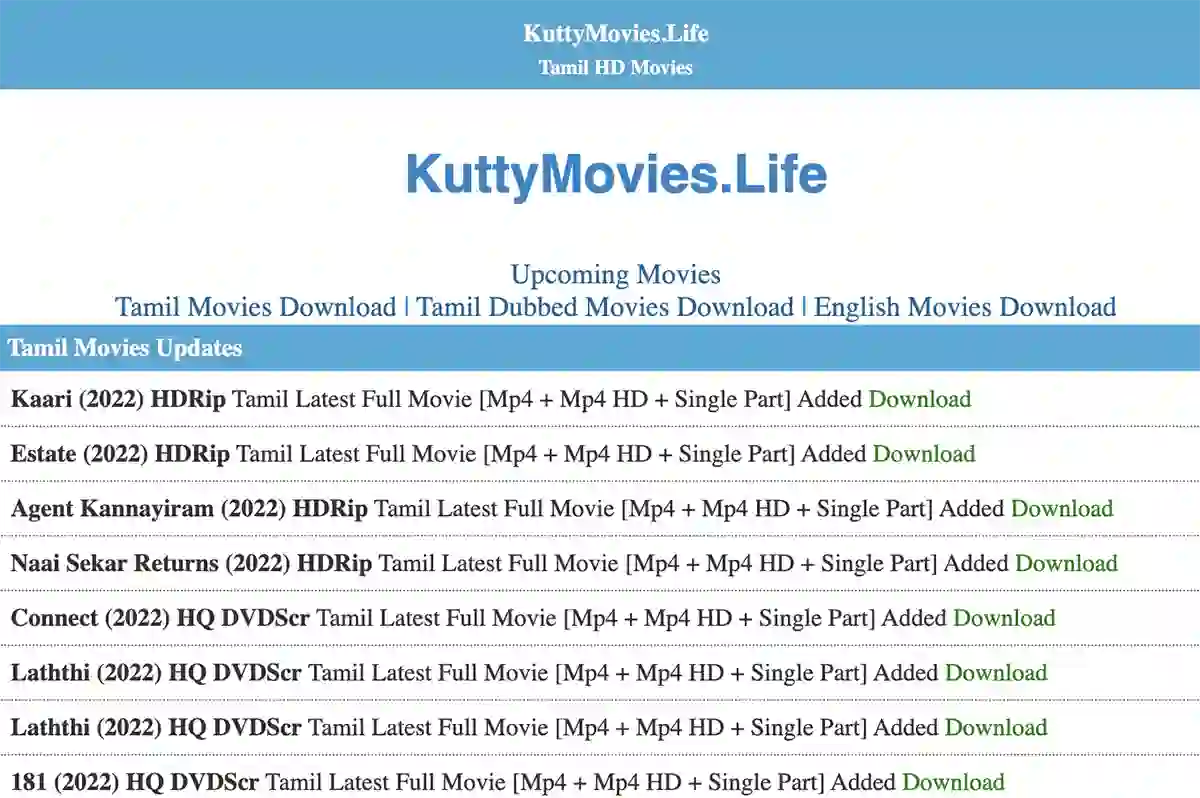Open the Upcoming Movies link
This screenshot has height=798, width=1200.
pyautogui.click(x=615, y=274)
